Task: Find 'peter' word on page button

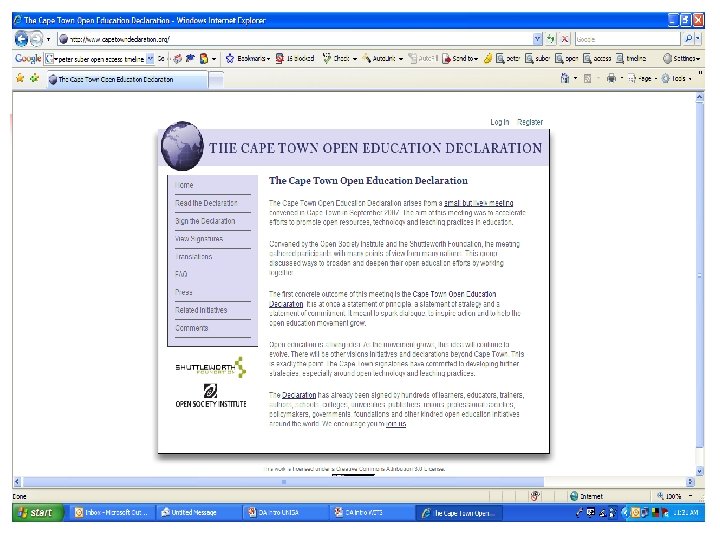Action: (x=508, y=58)
